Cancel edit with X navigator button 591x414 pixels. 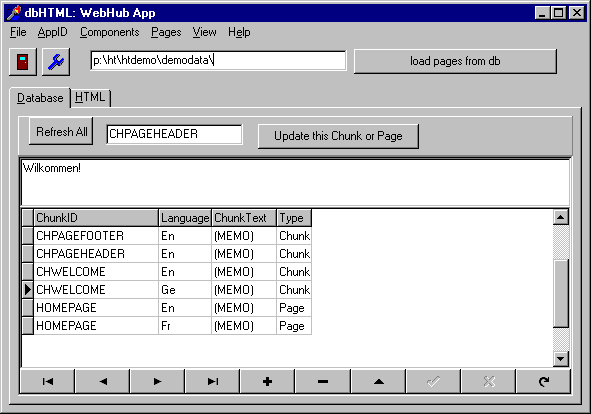(489, 382)
